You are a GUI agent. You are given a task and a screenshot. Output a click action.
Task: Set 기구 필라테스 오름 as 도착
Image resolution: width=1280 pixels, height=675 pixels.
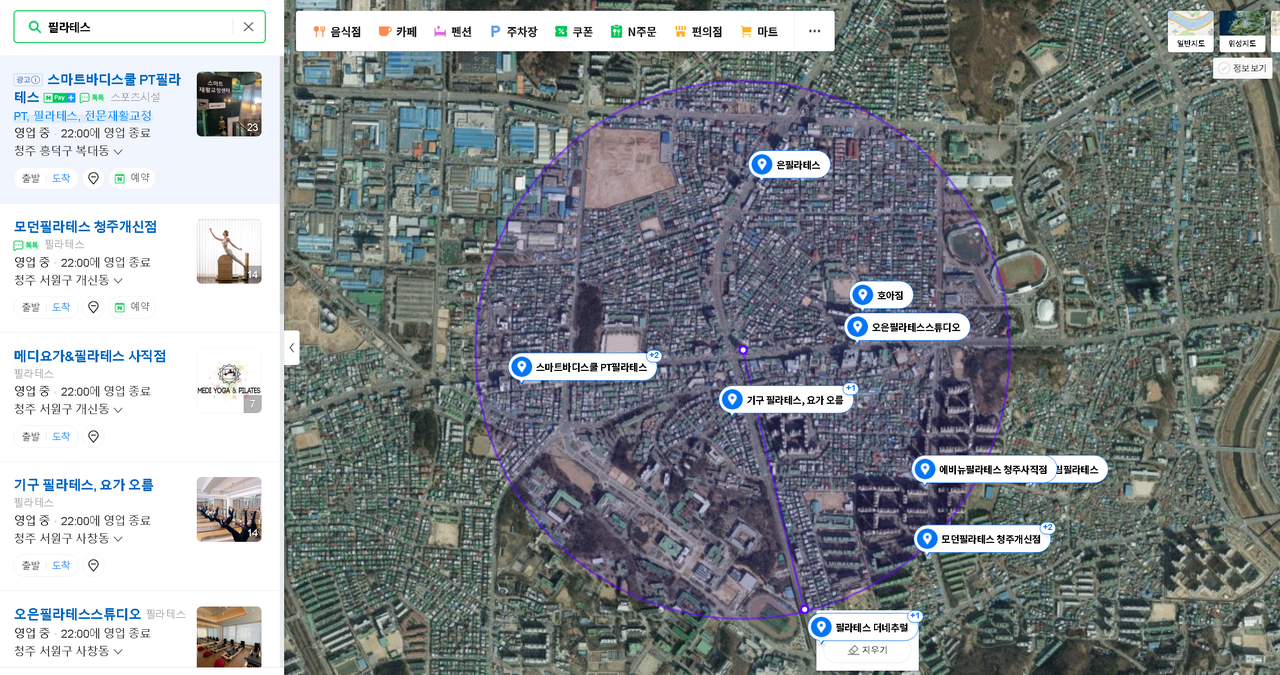[61, 565]
